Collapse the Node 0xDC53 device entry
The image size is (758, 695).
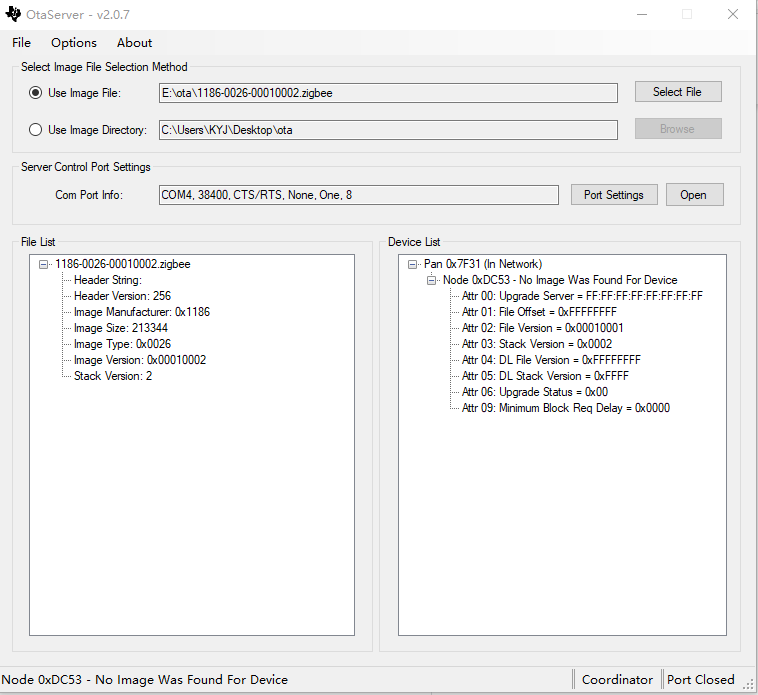(x=431, y=280)
